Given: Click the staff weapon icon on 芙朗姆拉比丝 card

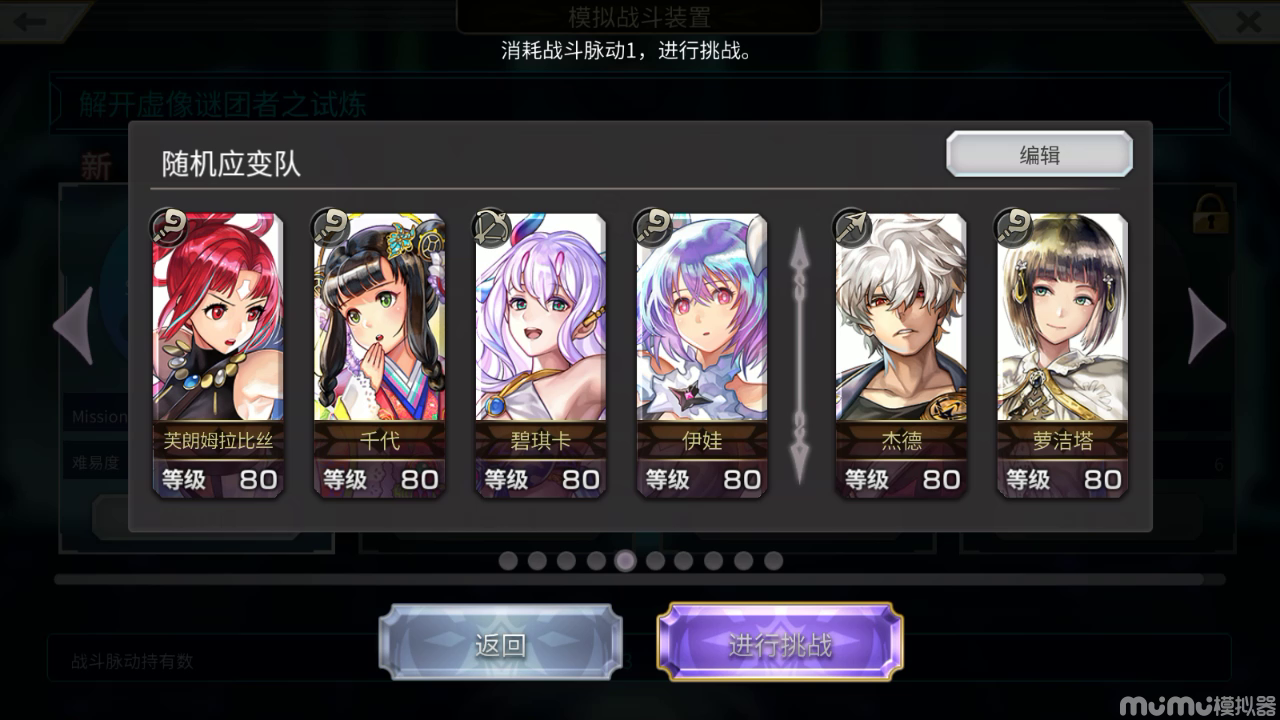Looking at the screenshot, I should 169,227.
